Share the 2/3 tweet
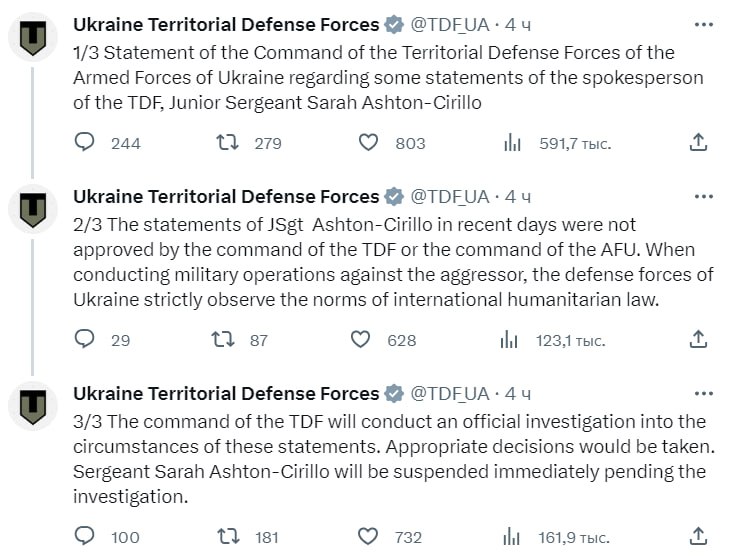The height and width of the screenshot is (558, 732). pyautogui.click(x=699, y=340)
